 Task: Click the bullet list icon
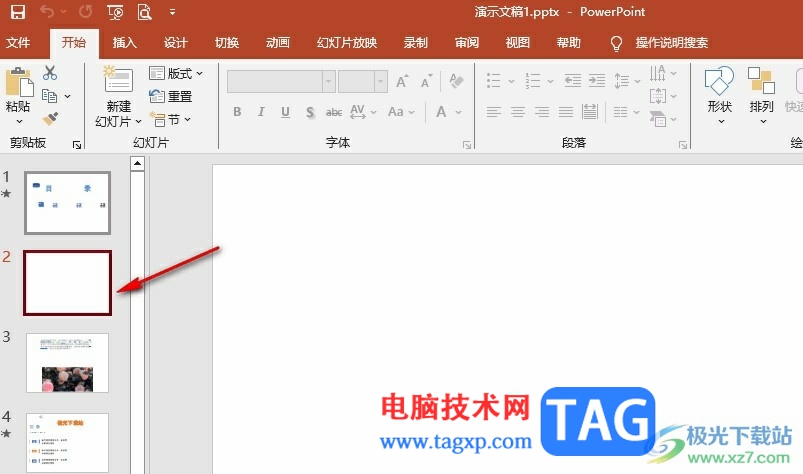(x=493, y=80)
